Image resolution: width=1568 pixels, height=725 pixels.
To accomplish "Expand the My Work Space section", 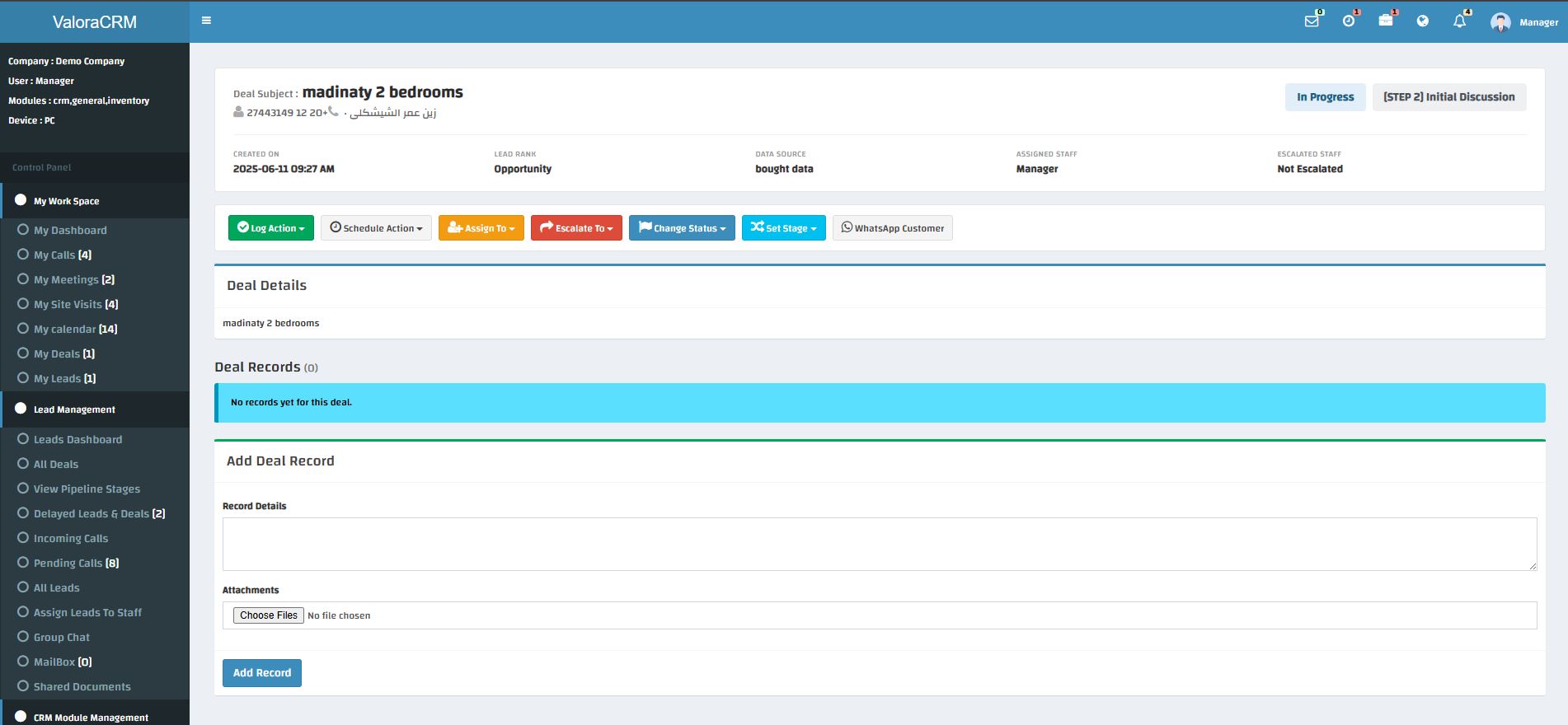I will click(95, 201).
